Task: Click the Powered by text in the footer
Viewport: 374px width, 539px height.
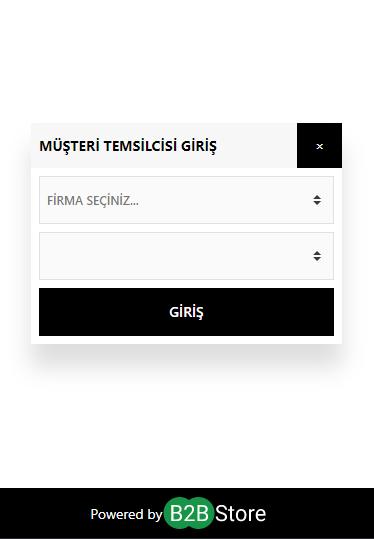Action: (x=126, y=514)
